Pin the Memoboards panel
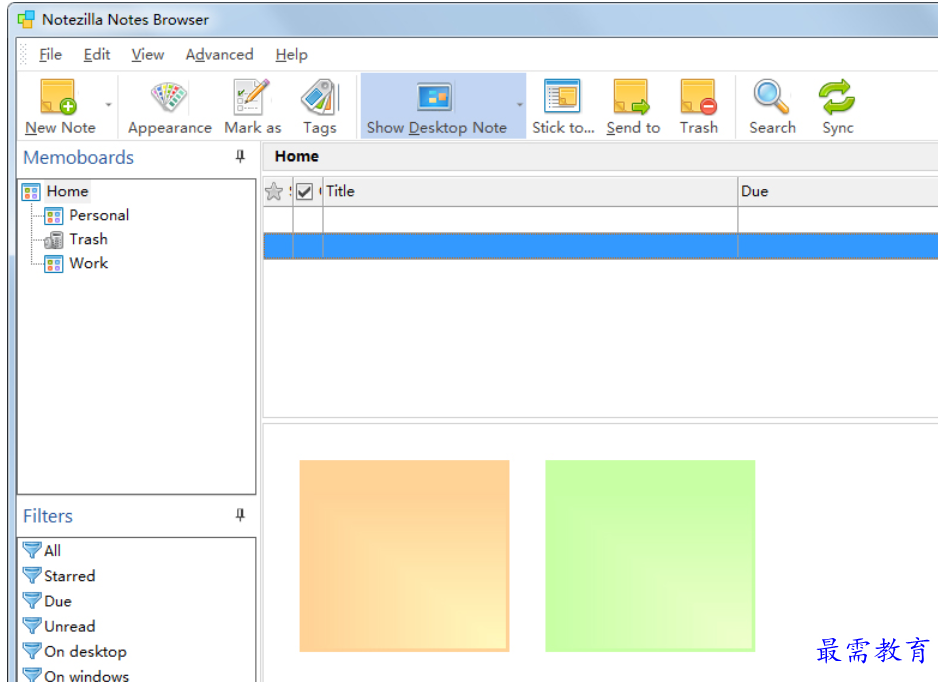 (x=240, y=157)
